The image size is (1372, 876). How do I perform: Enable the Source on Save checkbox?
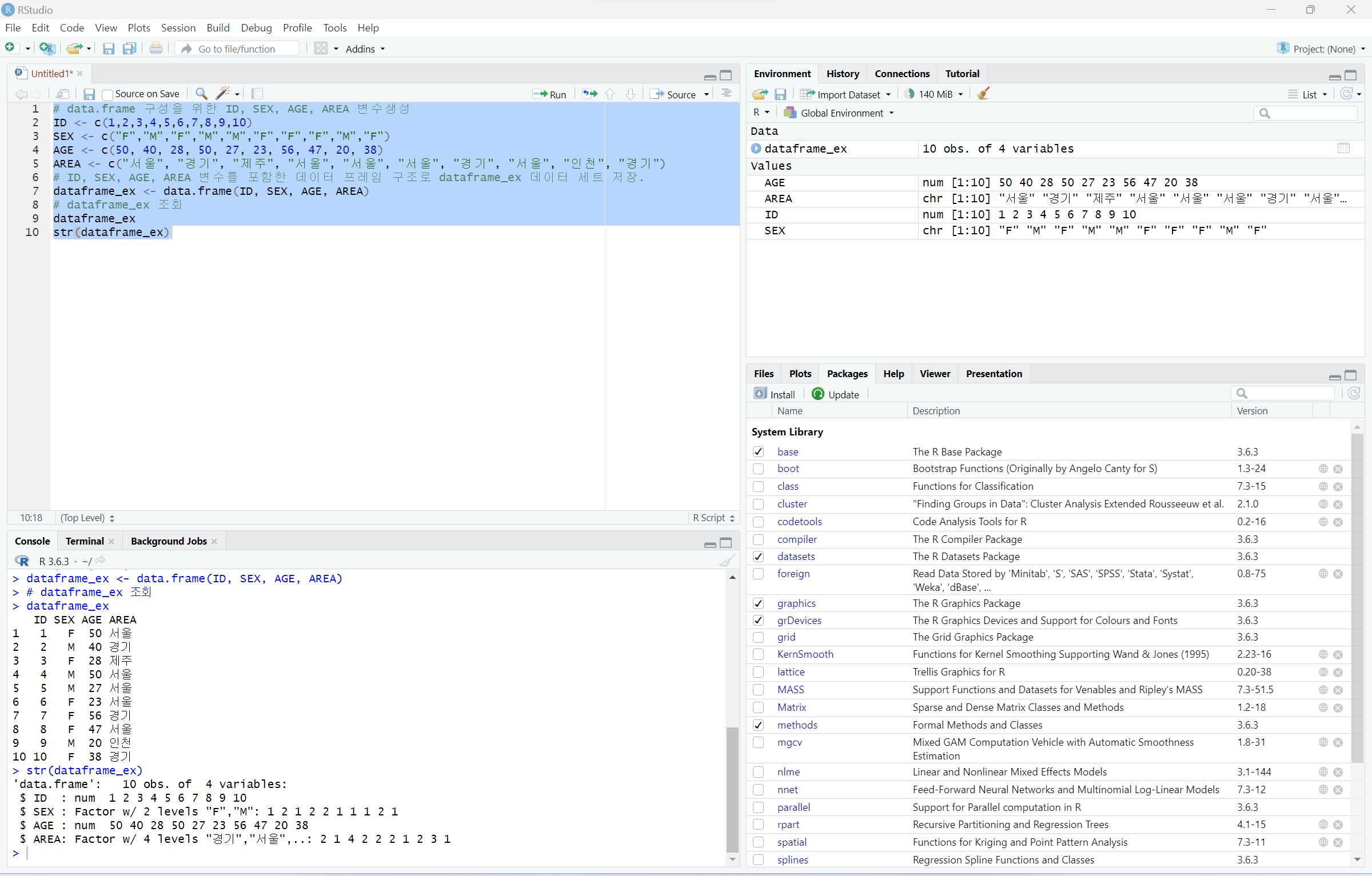107,94
